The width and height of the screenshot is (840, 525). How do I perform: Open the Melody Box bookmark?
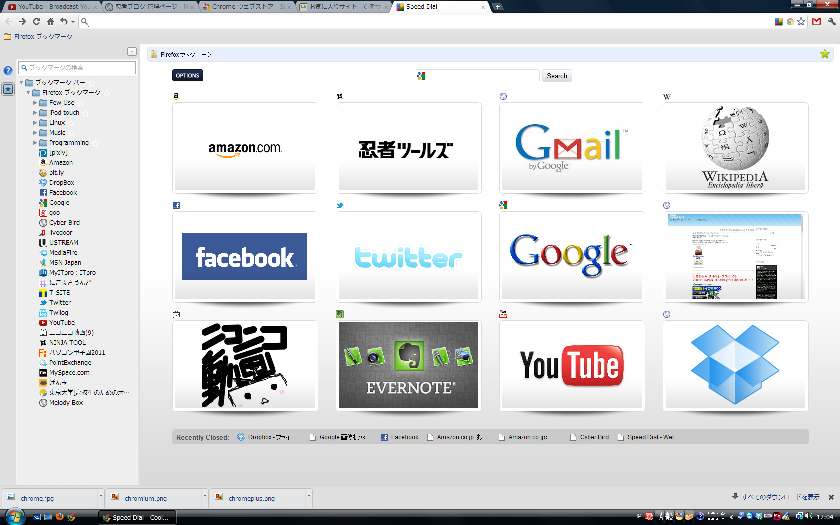click(61, 402)
